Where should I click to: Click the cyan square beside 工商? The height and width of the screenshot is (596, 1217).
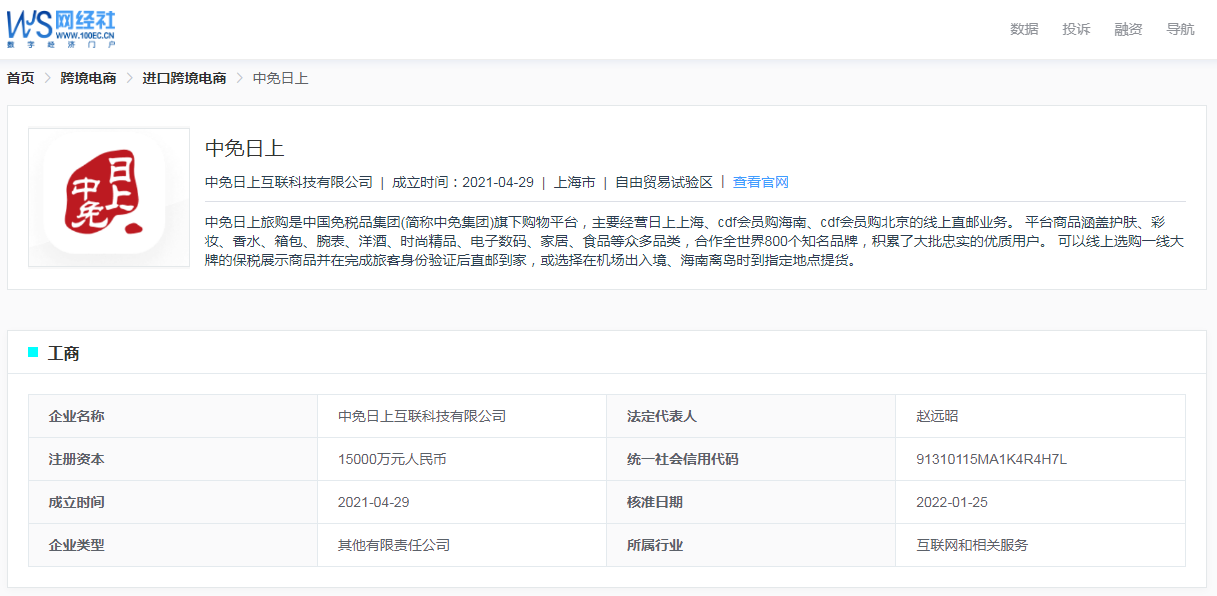(33, 352)
